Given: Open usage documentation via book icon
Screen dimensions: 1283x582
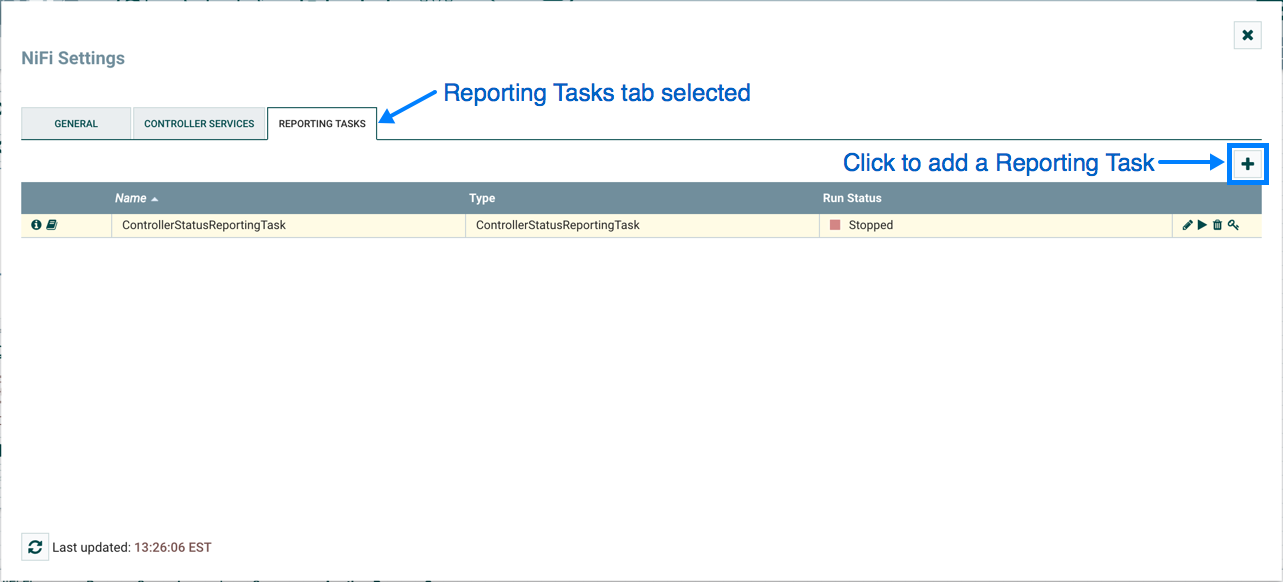Looking at the screenshot, I should tap(52, 225).
